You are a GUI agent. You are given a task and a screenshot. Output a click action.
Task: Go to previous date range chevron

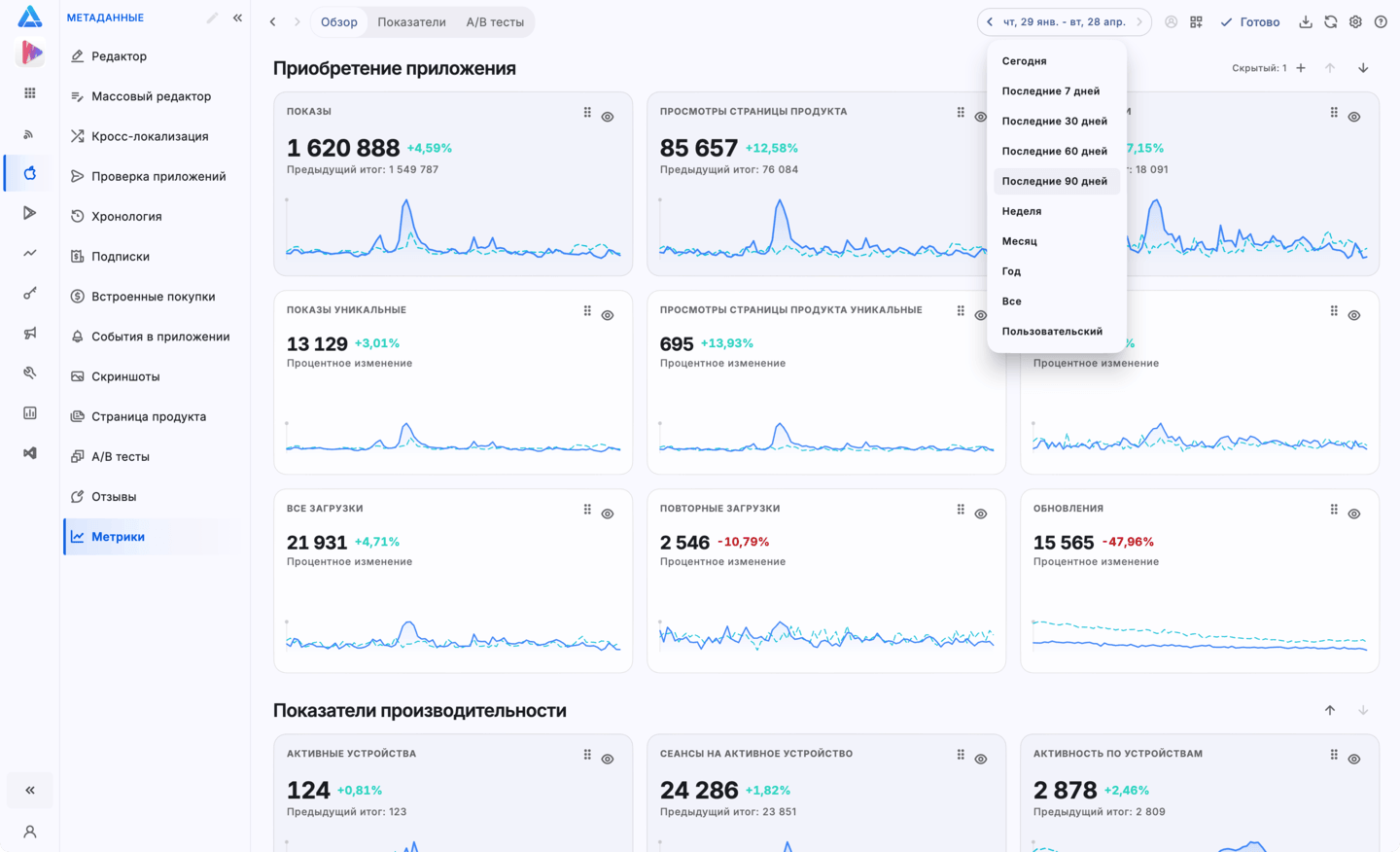990,21
